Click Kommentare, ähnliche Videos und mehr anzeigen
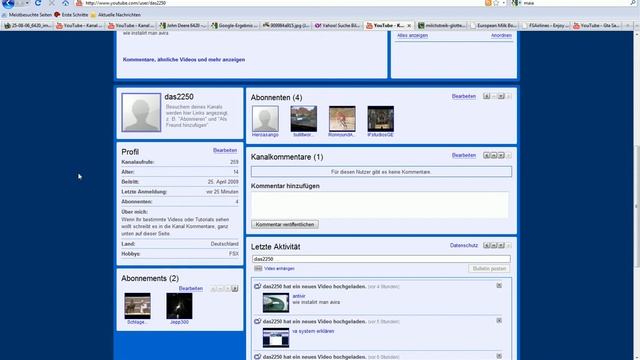 click(x=184, y=60)
